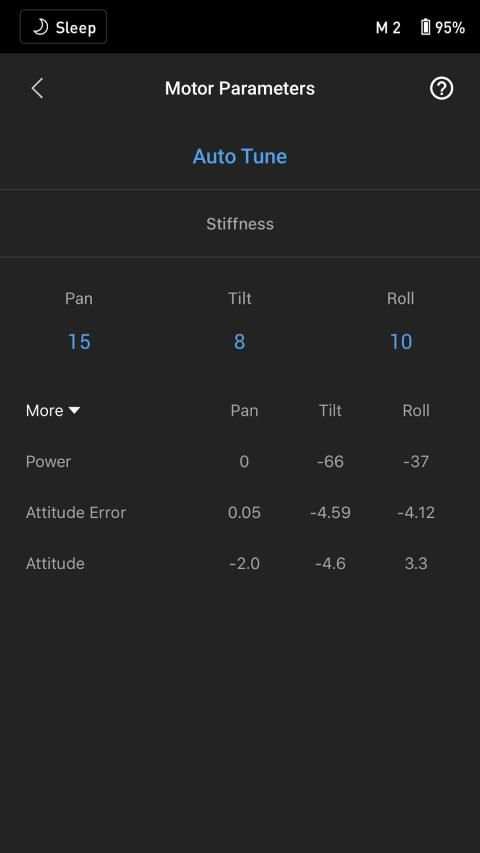The height and width of the screenshot is (853, 480).
Task: Start Auto Tune calibration
Action: 239,156
